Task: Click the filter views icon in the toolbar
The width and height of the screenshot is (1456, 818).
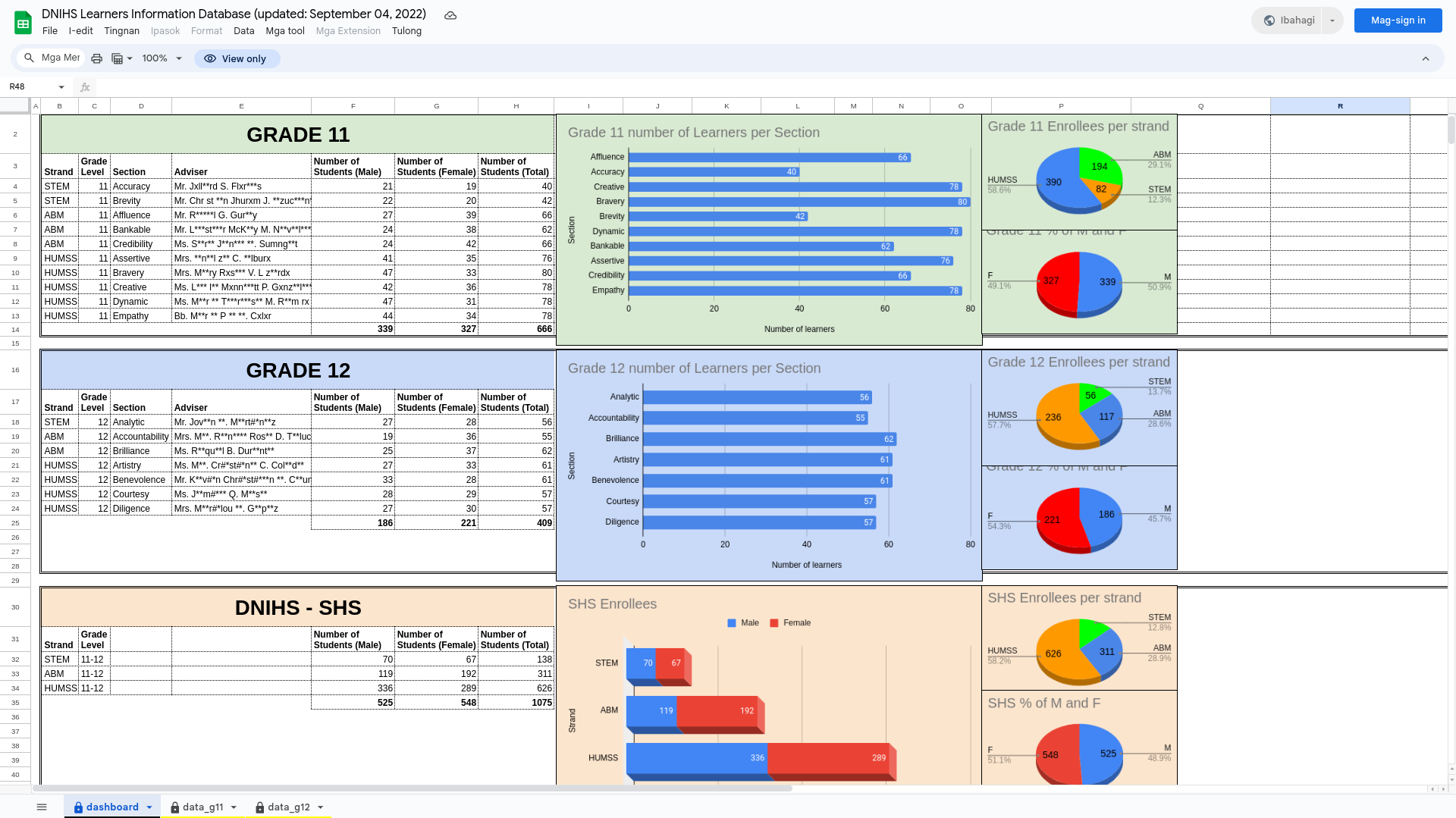Action: 118,58
